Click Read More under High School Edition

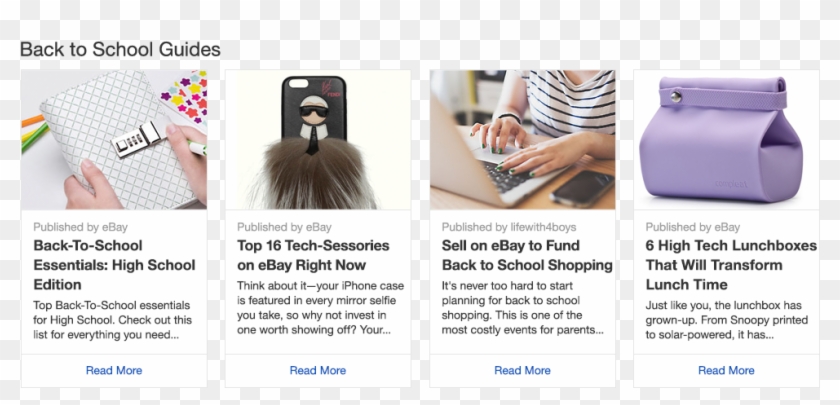pyautogui.click(x=114, y=370)
